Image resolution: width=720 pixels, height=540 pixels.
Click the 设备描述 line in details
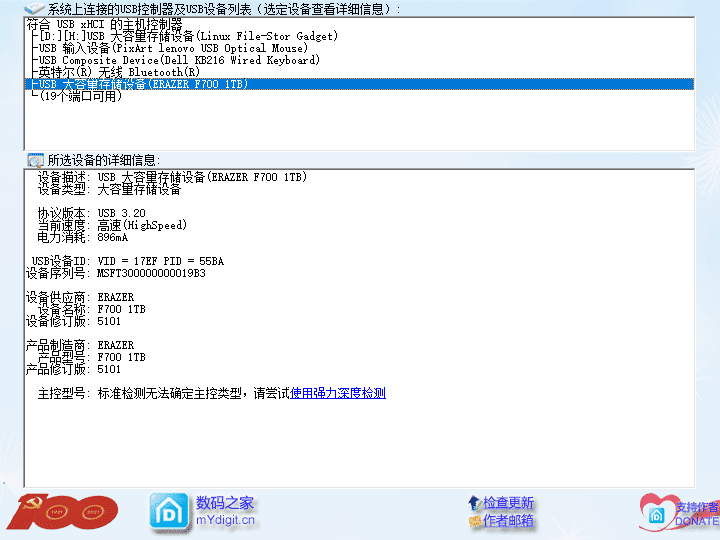click(x=172, y=177)
